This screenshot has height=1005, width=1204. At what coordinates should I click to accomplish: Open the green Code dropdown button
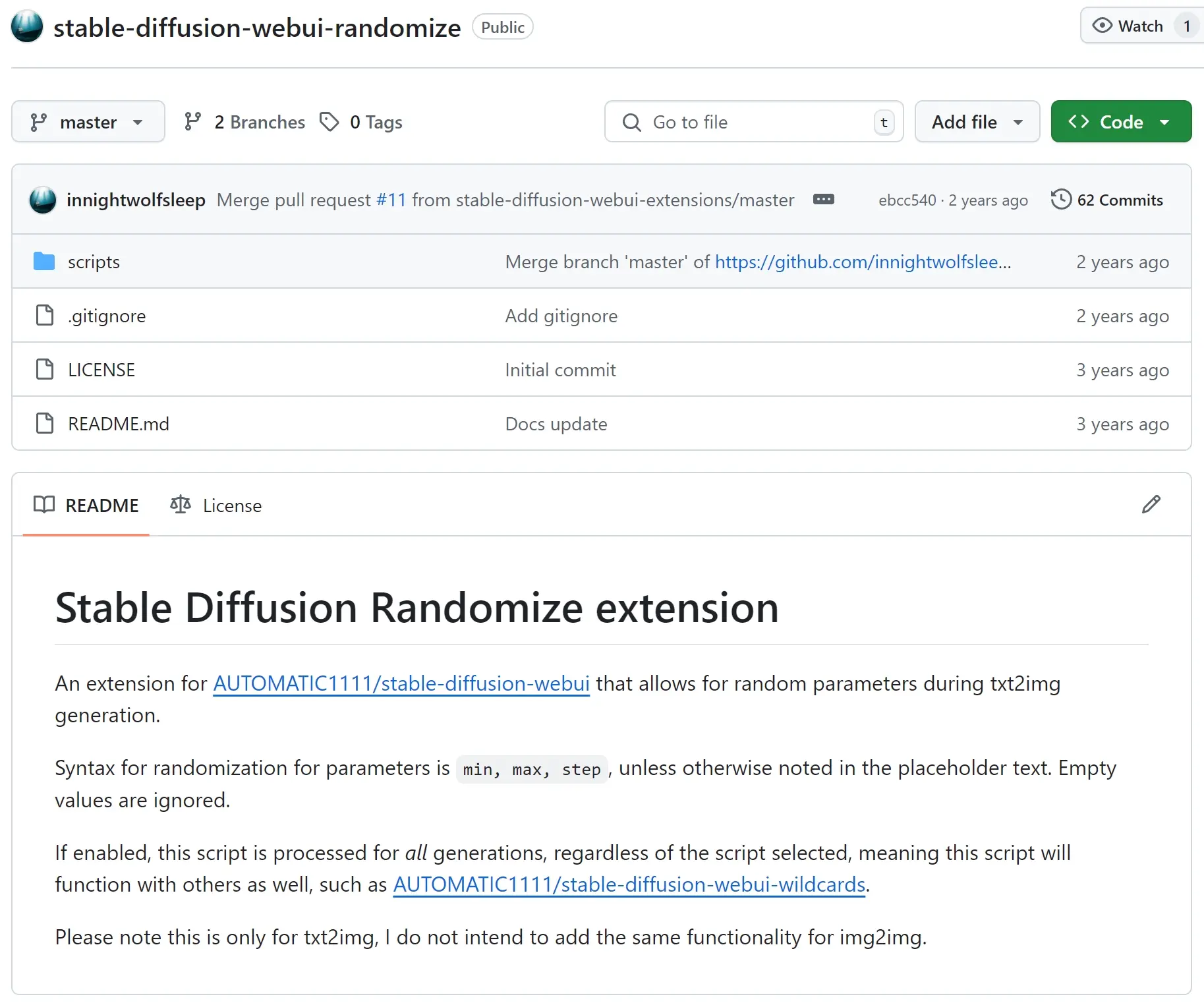[1121, 122]
